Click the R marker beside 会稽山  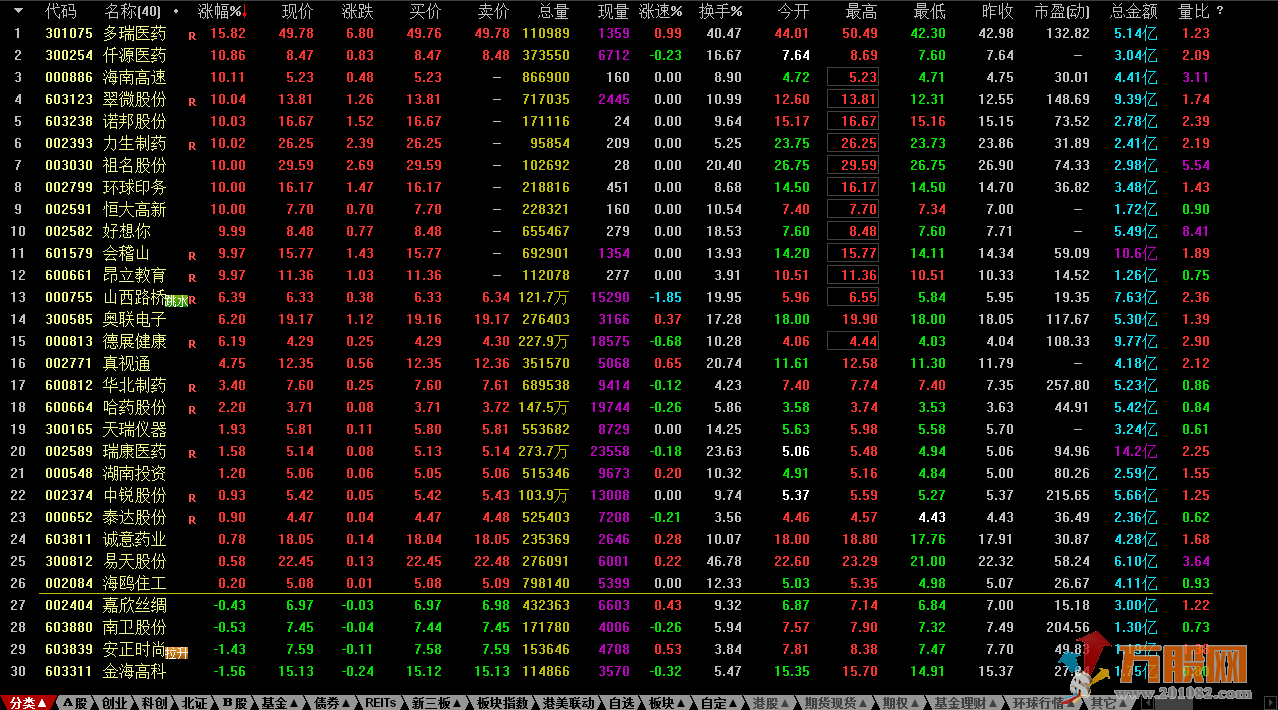192,255
